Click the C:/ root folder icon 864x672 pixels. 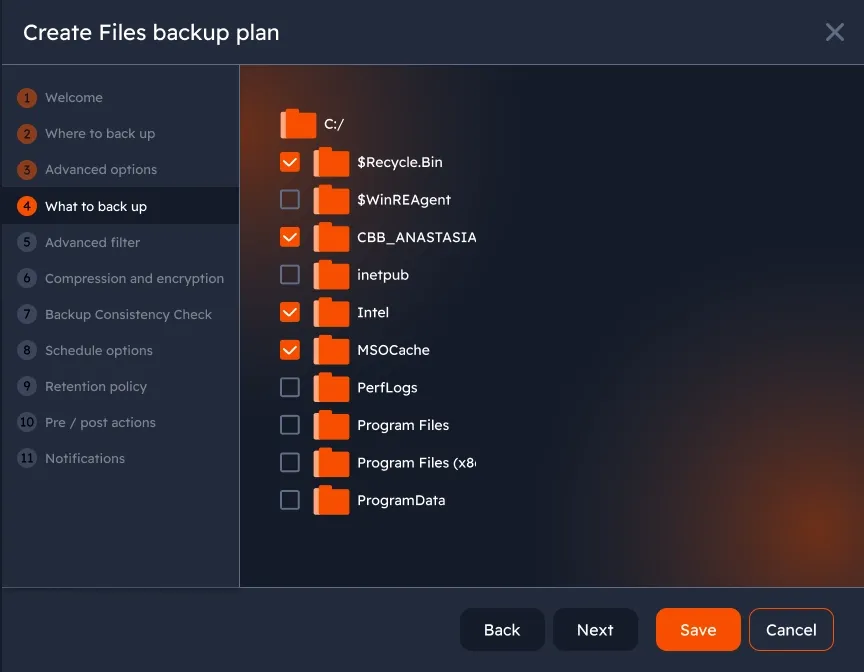[x=298, y=124]
